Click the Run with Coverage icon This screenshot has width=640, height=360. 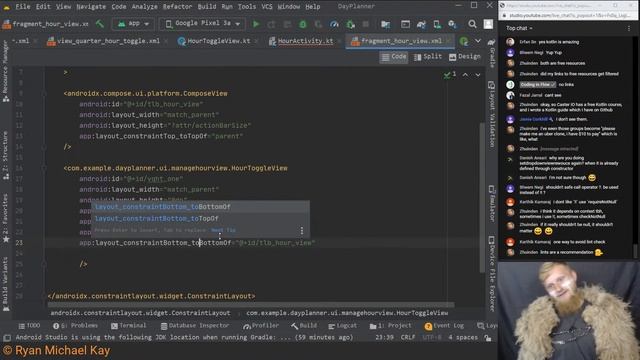tap(318, 24)
